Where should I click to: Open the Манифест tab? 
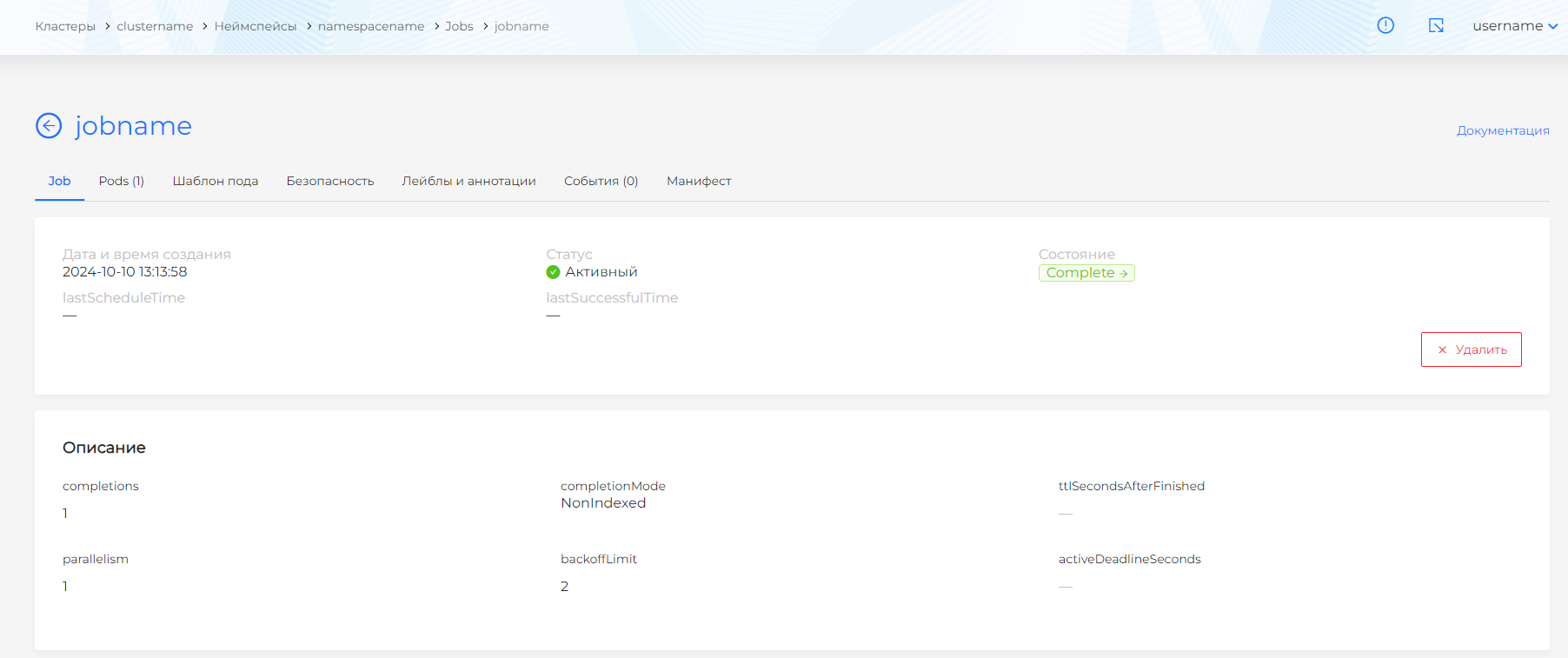coord(698,181)
